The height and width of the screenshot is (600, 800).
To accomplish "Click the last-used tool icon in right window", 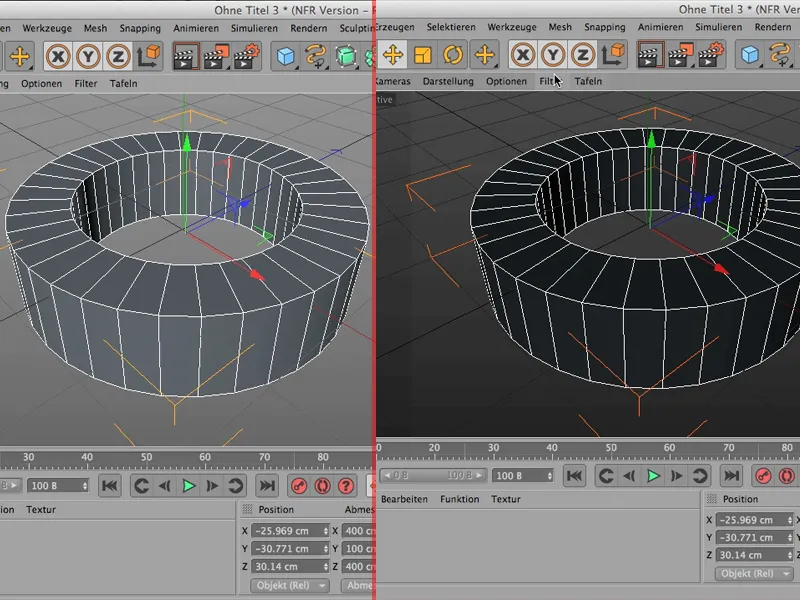I will click(484, 55).
